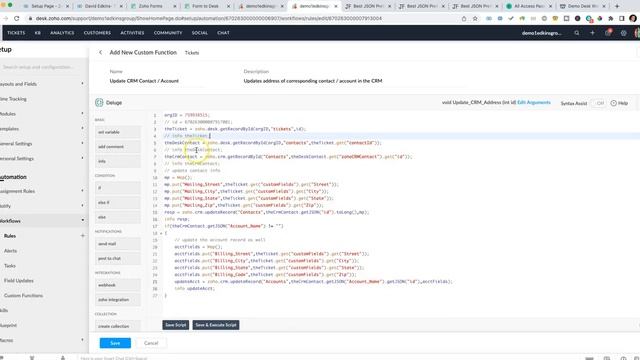
Task: Open the setup gear icon in header
Action: (624, 33)
